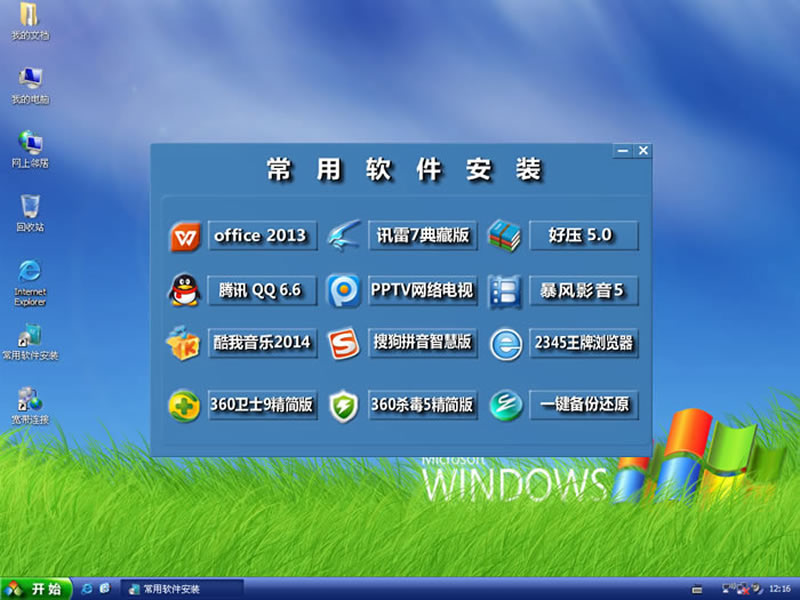Install PPTV网络电视
Viewport: 800px width, 600px height.
click(x=422, y=290)
